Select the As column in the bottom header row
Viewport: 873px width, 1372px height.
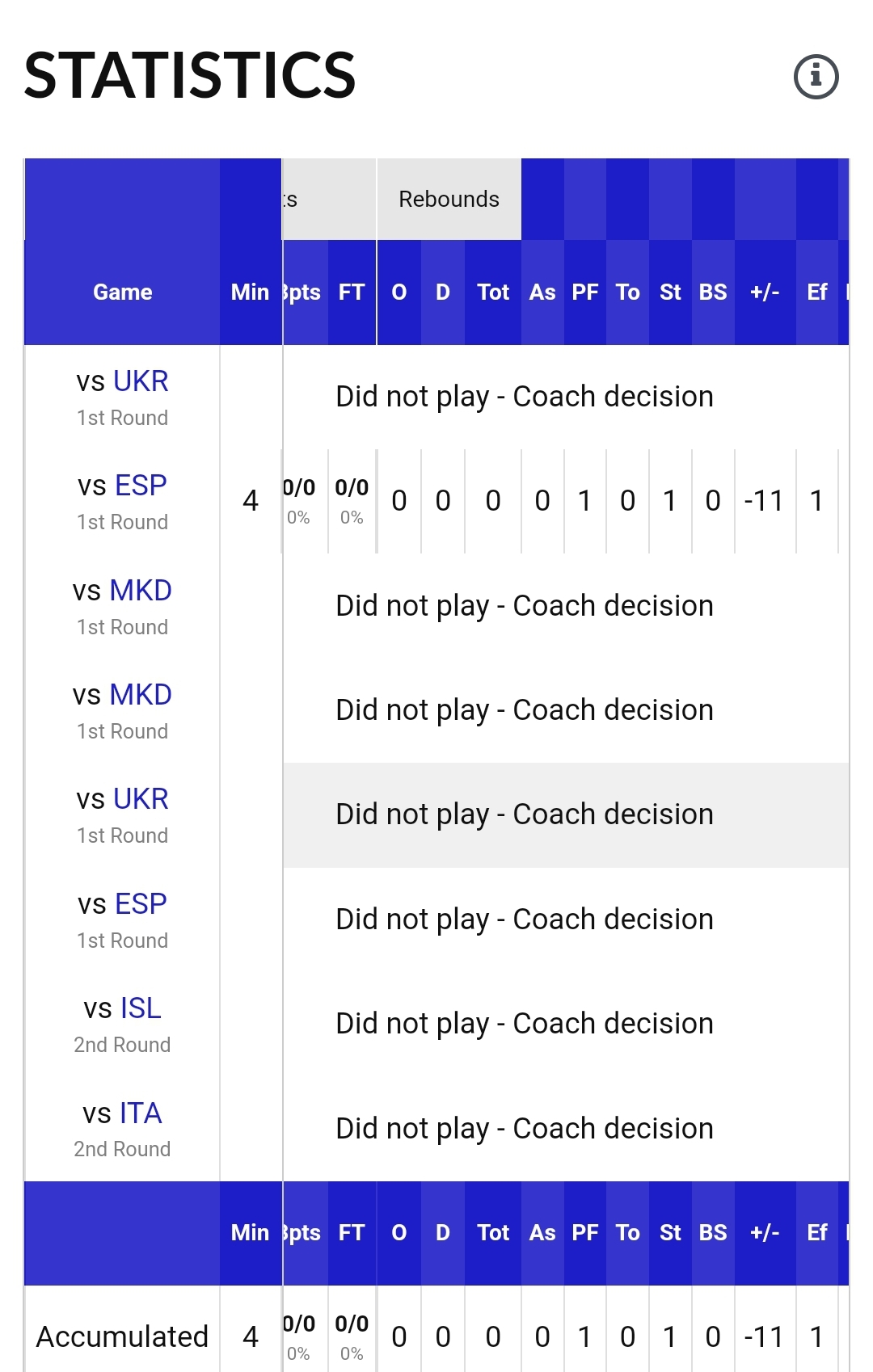(542, 1233)
